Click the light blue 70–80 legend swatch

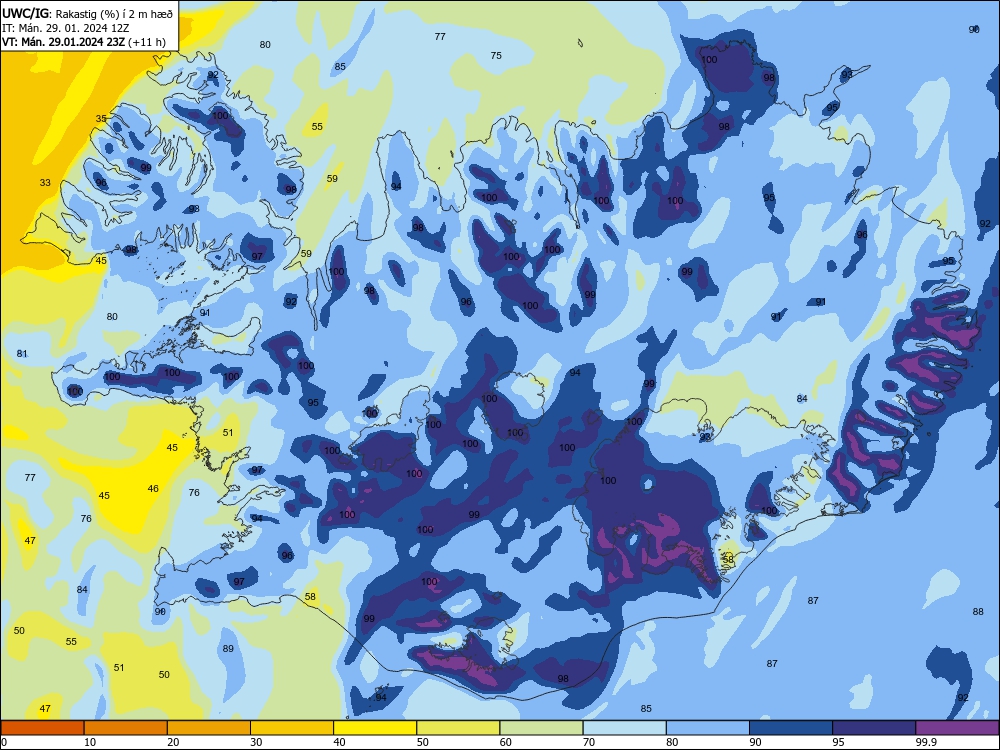(624, 728)
